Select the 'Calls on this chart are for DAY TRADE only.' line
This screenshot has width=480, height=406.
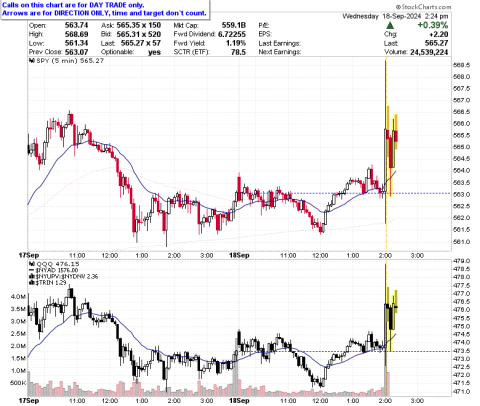pos(73,5)
